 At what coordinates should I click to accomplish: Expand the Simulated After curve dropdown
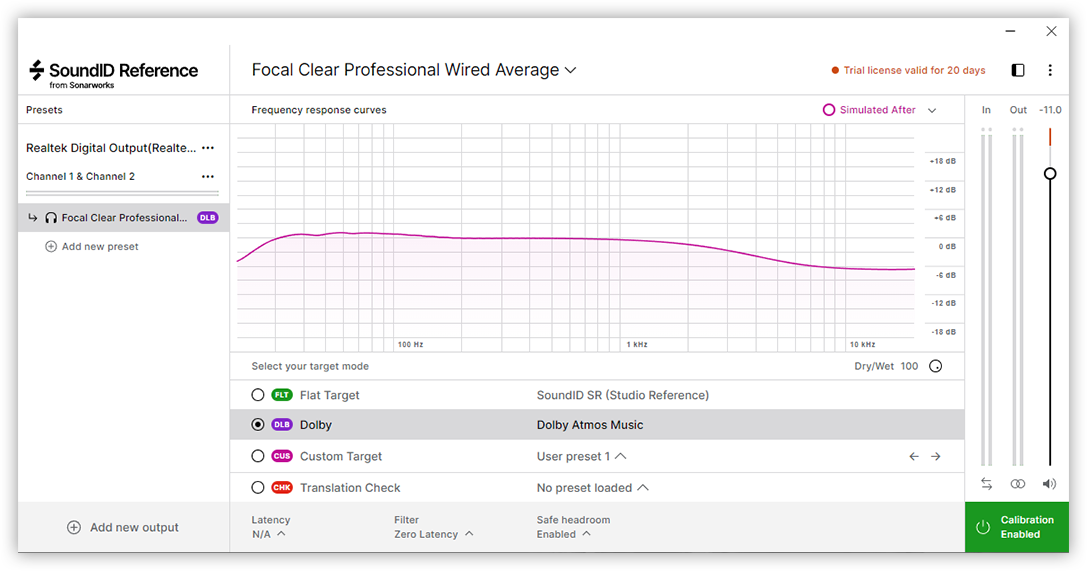932,110
